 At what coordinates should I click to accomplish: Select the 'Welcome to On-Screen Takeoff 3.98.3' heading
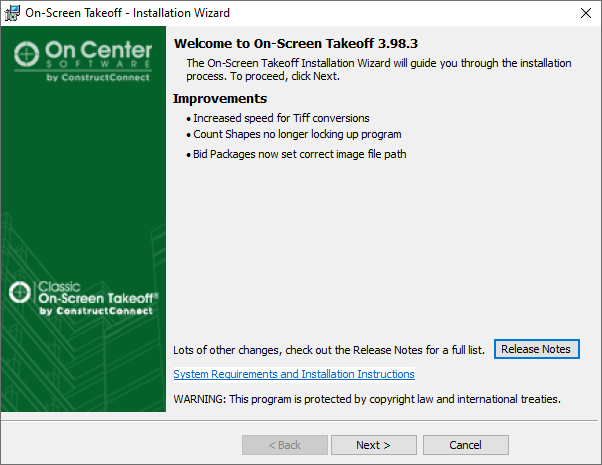click(x=296, y=43)
